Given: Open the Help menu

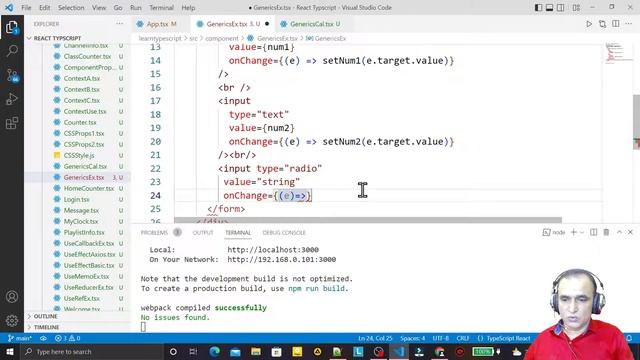Looking at the screenshot, I should pyautogui.click(x=188, y=7).
